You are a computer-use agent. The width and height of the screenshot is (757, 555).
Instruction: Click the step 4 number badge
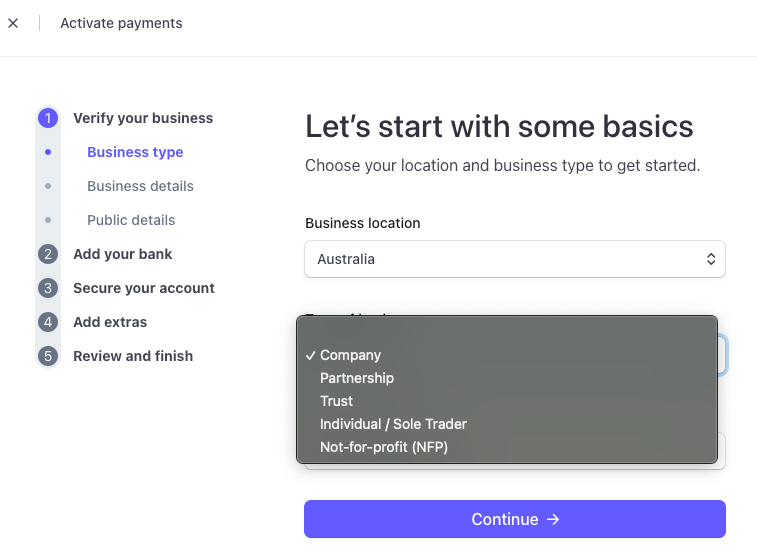48,322
